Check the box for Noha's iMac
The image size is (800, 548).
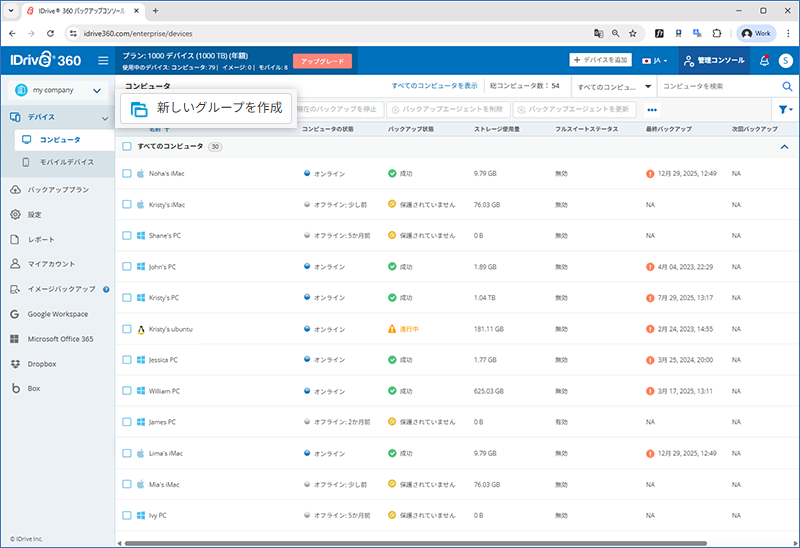tap(127, 174)
